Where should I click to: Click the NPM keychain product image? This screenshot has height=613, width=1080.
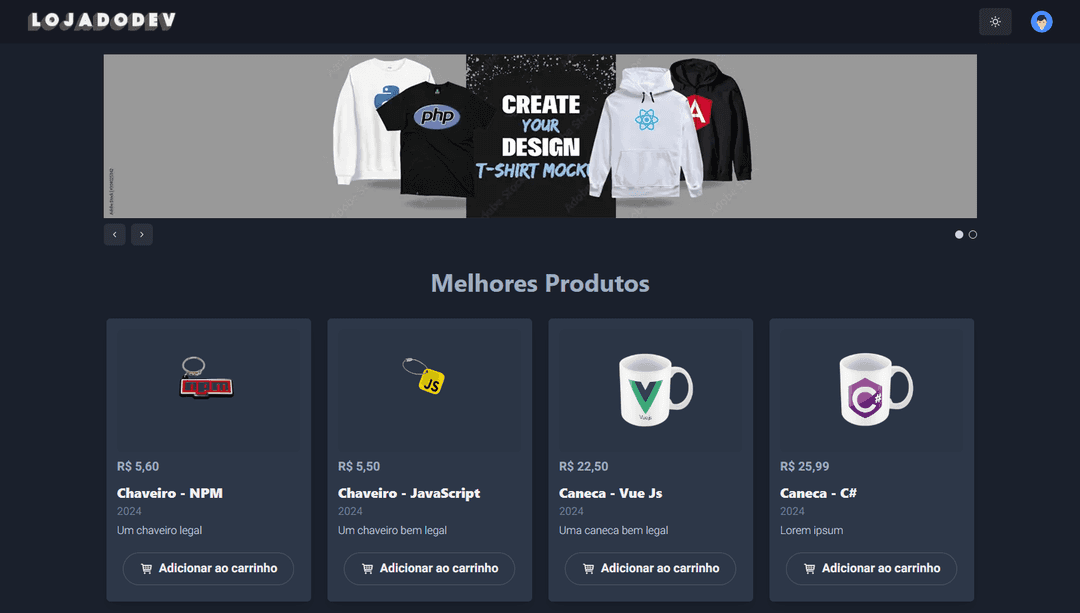click(x=207, y=377)
